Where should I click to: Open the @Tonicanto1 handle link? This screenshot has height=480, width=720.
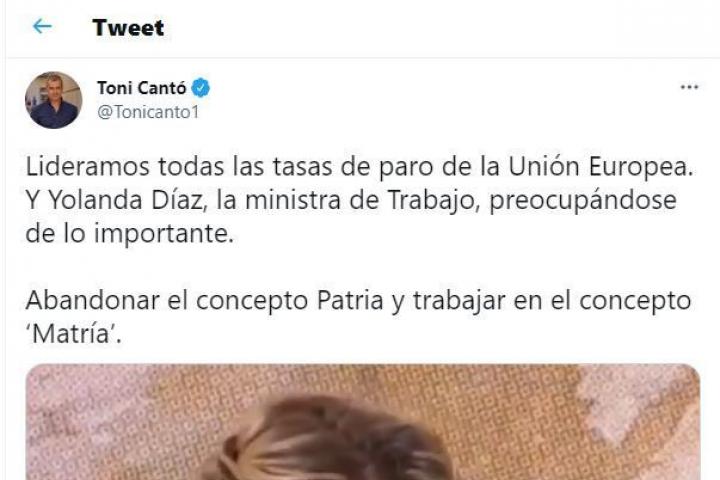pos(148,112)
